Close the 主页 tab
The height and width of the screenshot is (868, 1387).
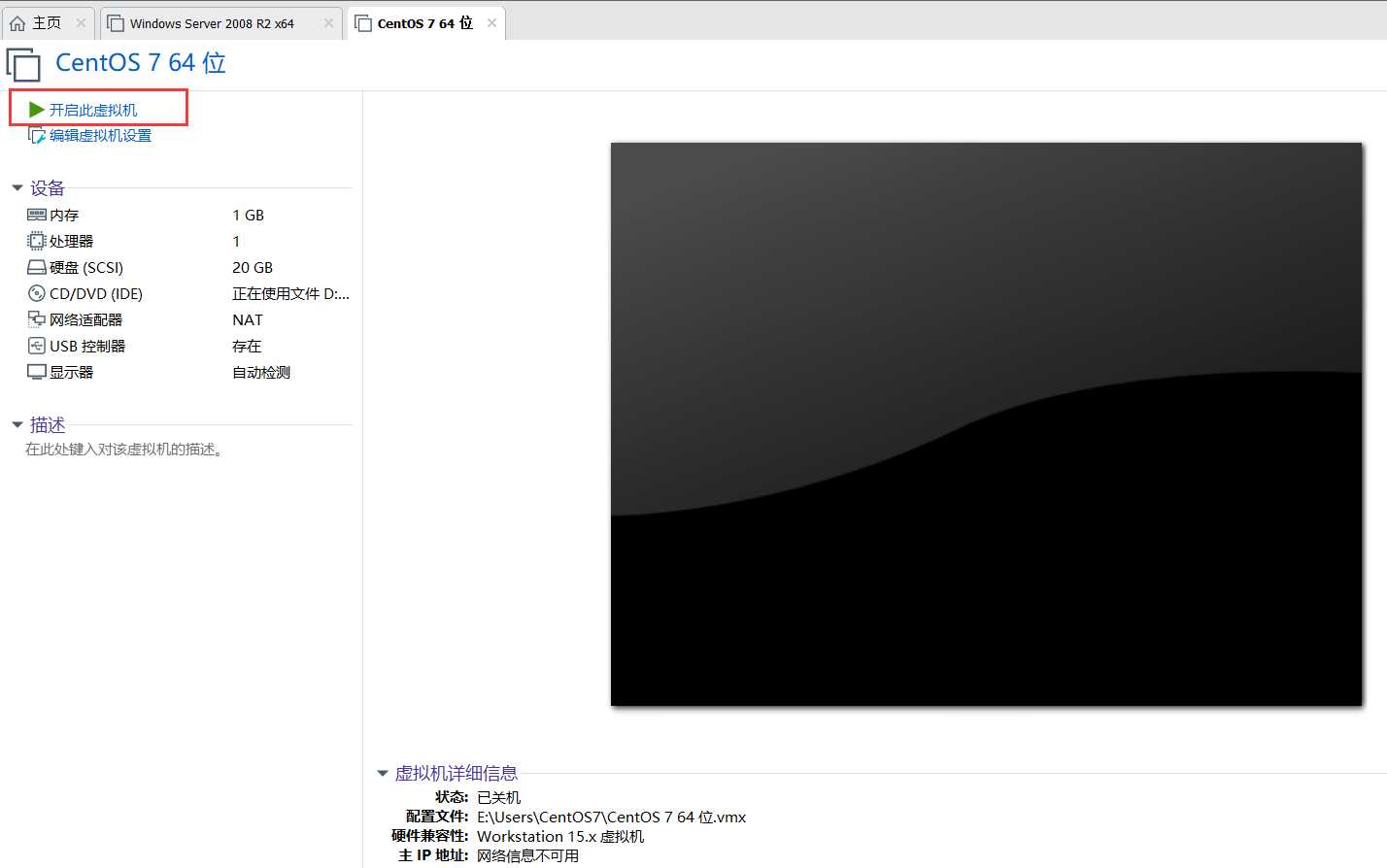pos(81,23)
